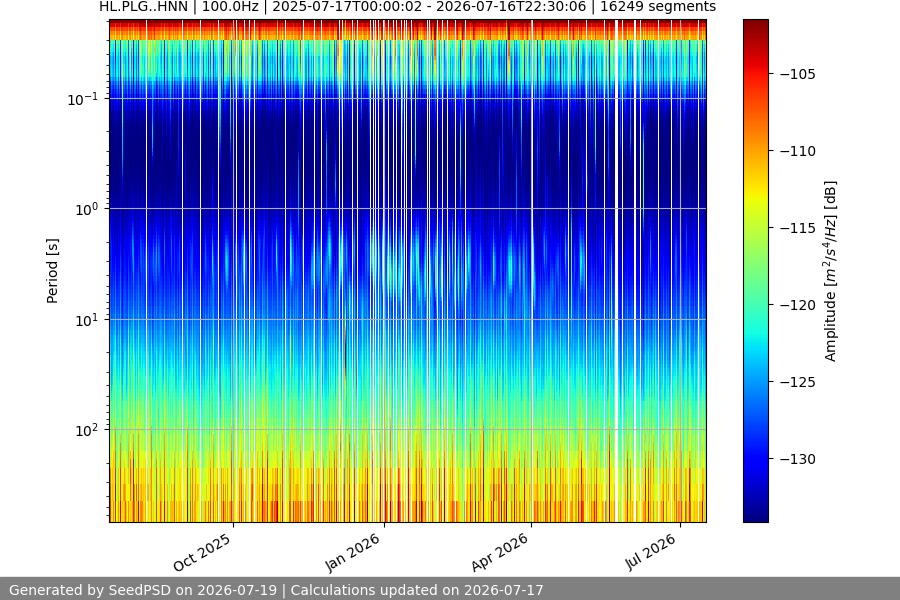Click the 'Jan 2026' x-axis label
Screen dimensions: 900x600
tap(352, 552)
